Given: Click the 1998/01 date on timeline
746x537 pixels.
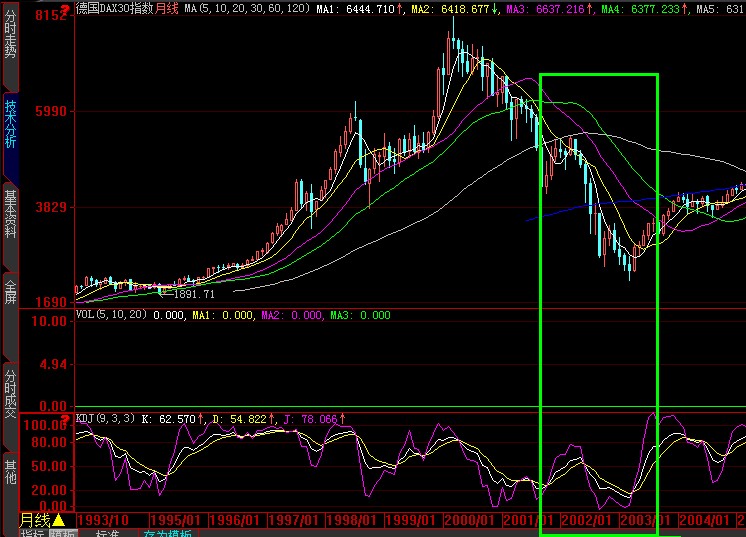Looking at the screenshot, I should [352, 520].
